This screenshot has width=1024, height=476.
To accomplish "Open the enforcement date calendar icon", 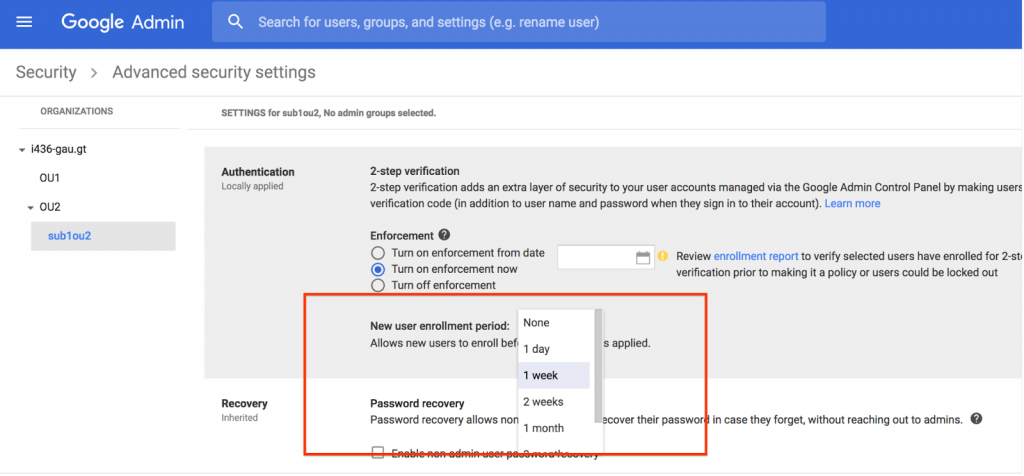I will [643, 258].
